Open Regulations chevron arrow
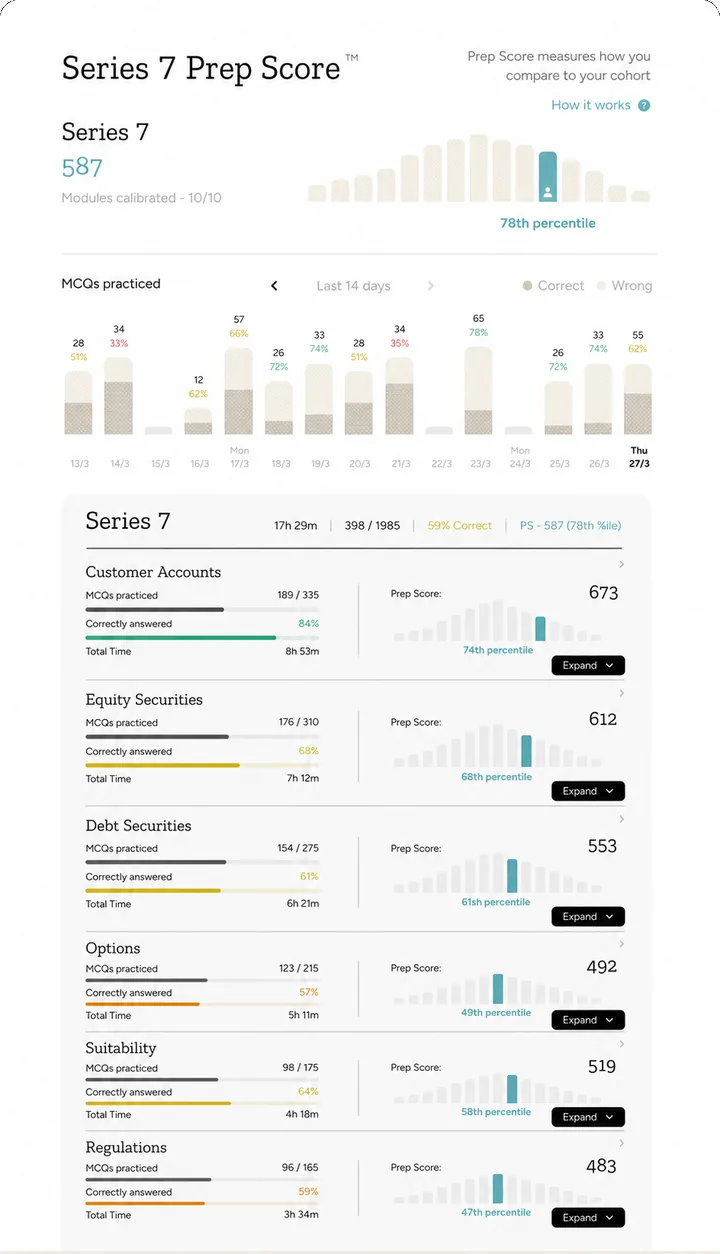Screen dimensions: 720x1254 tap(622, 1142)
